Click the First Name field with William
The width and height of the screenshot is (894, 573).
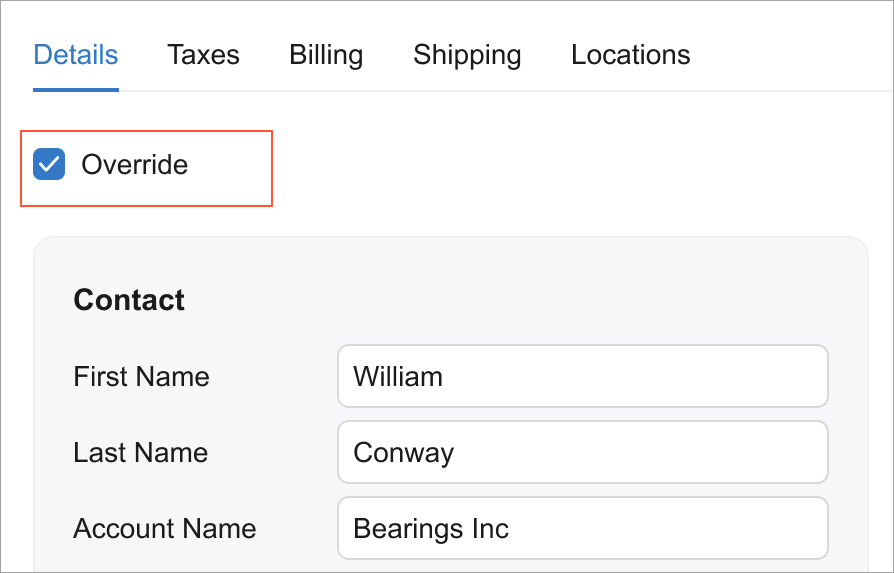click(582, 376)
